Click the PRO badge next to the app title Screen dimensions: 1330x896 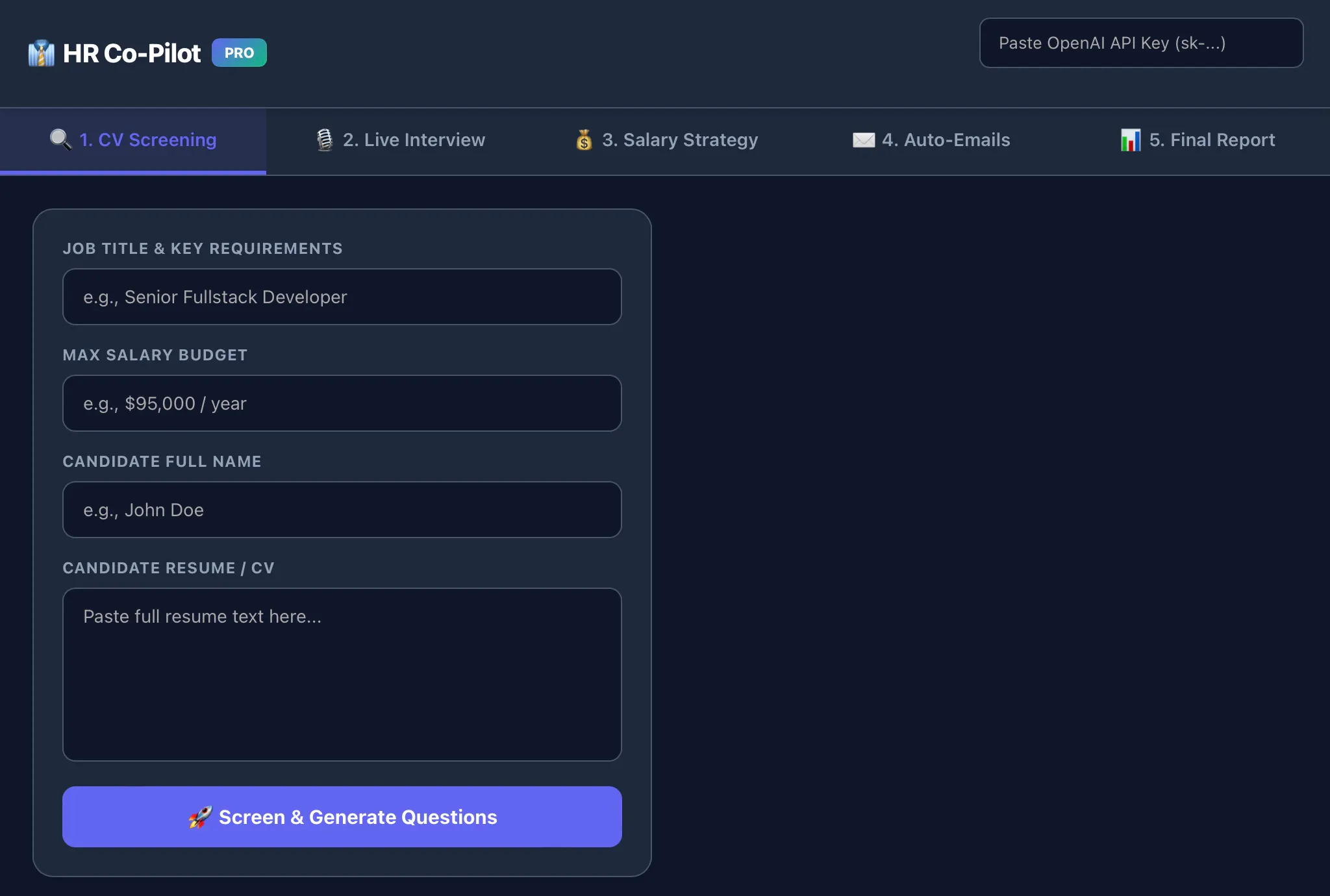pyautogui.click(x=239, y=53)
